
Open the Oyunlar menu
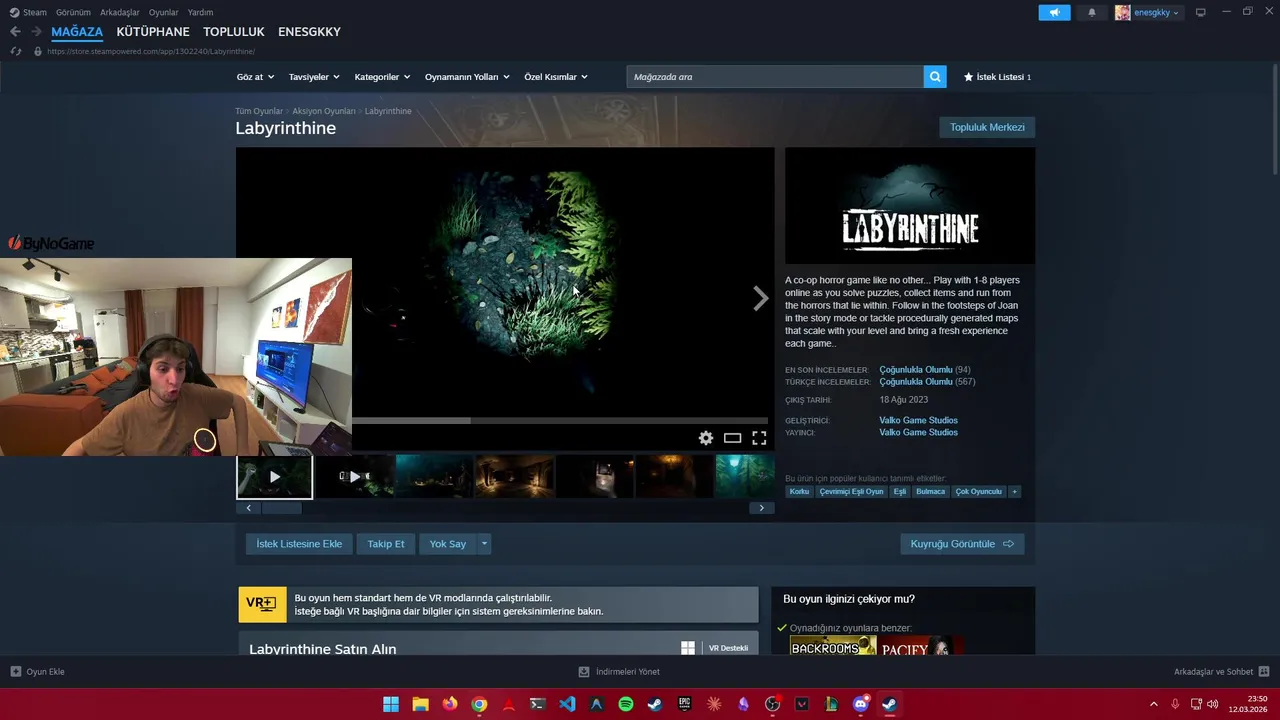click(163, 12)
